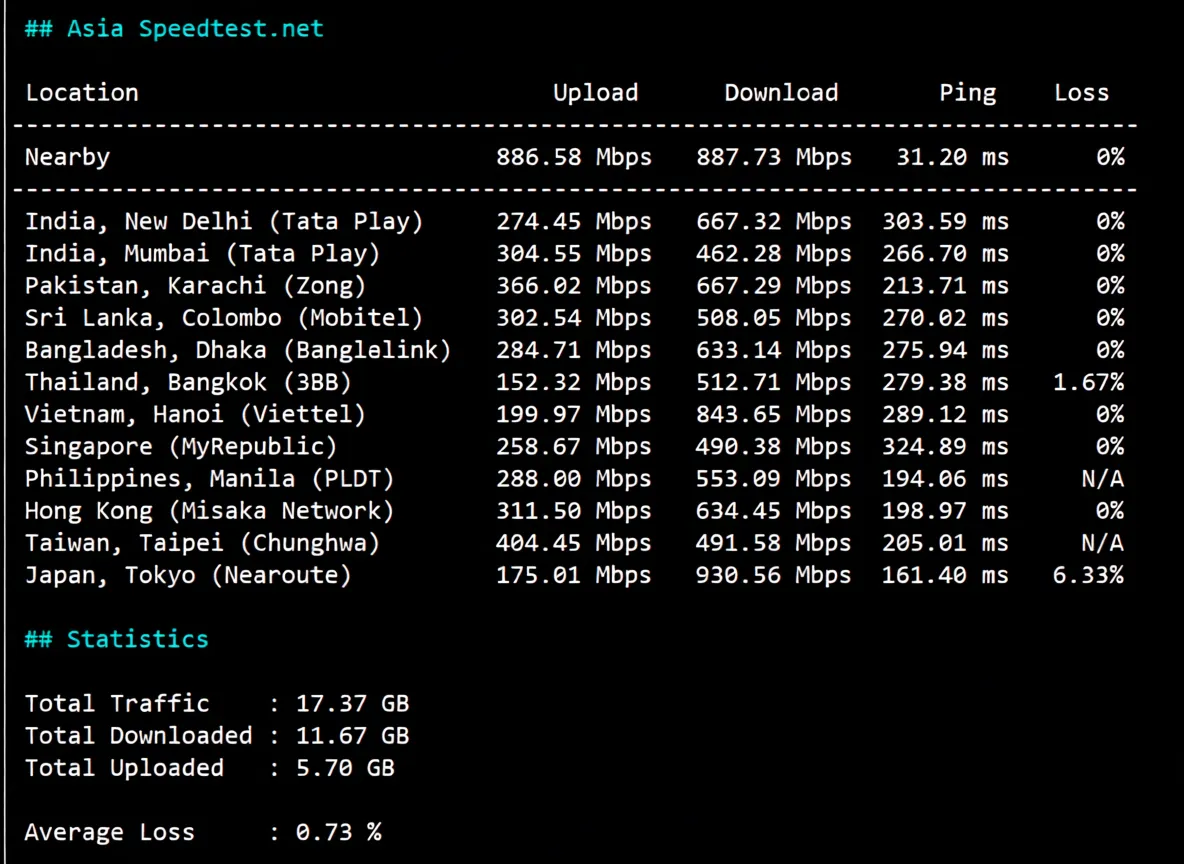
Task: Select the Nearby result row
Action: [x=67, y=156]
